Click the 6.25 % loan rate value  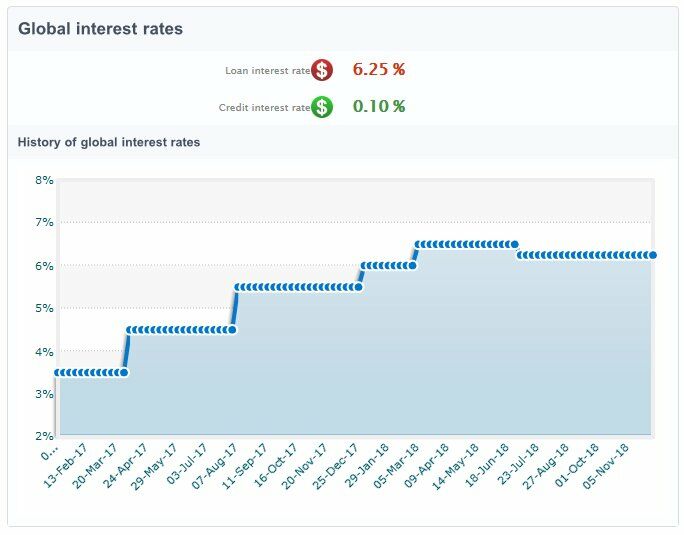tap(379, 70)
